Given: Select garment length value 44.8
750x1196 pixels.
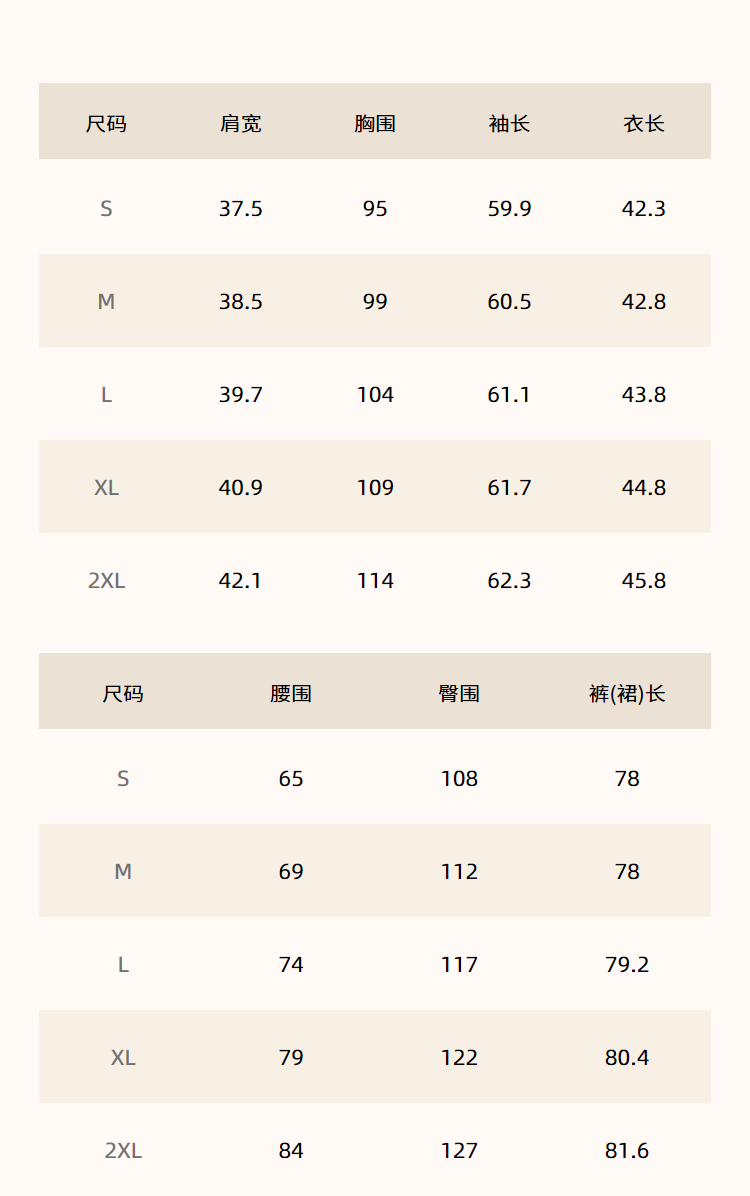Looking at the screenshot, I should tap(643, 488).
